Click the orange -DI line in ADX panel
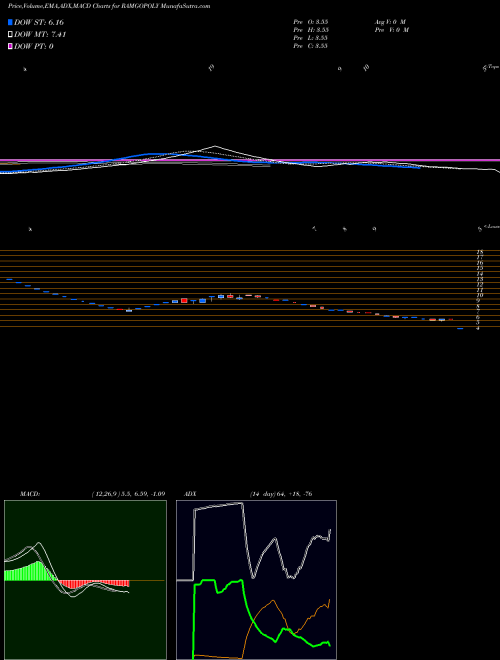This screenshot has width=500, height=660. click(x=273, y=601)
